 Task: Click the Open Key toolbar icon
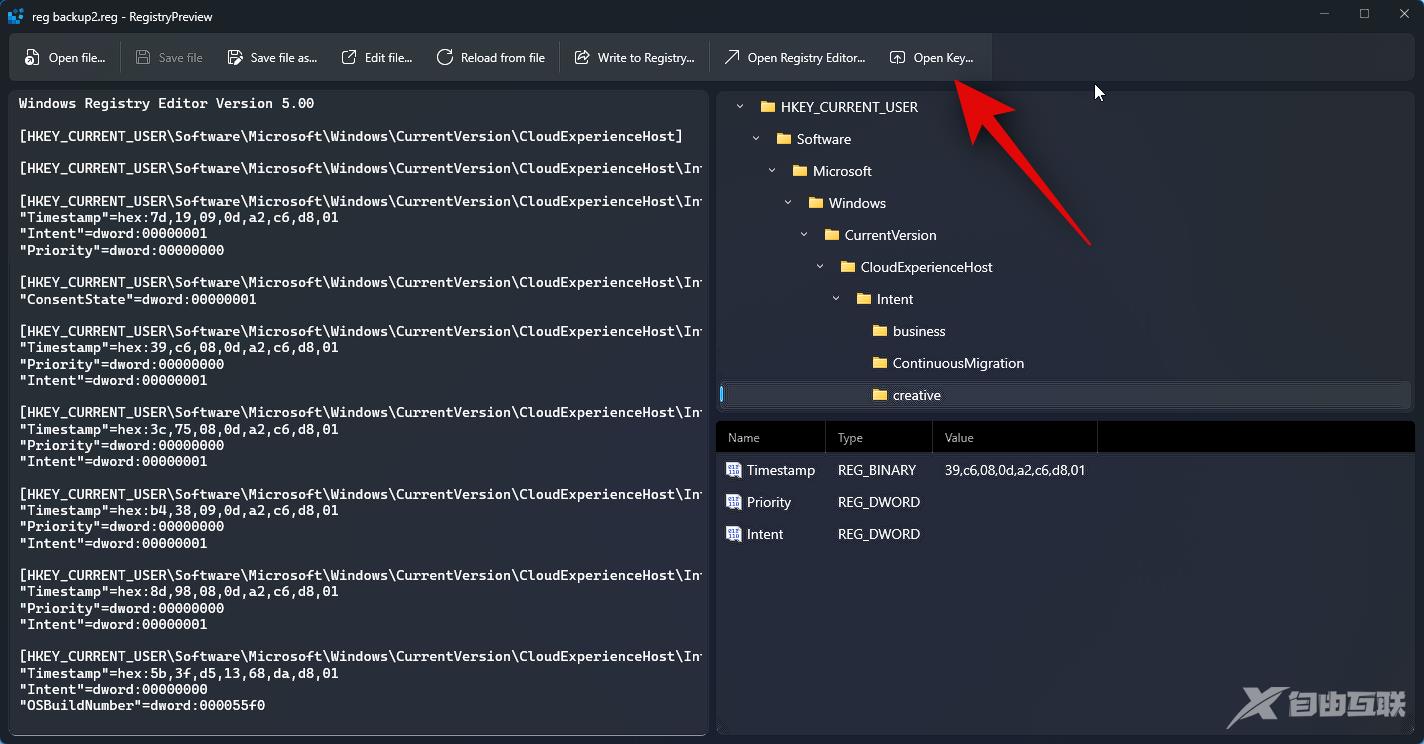[898, 58]
